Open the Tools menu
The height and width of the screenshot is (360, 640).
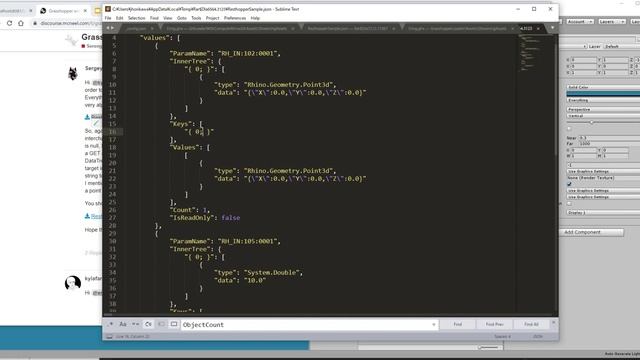pos(196,18)
